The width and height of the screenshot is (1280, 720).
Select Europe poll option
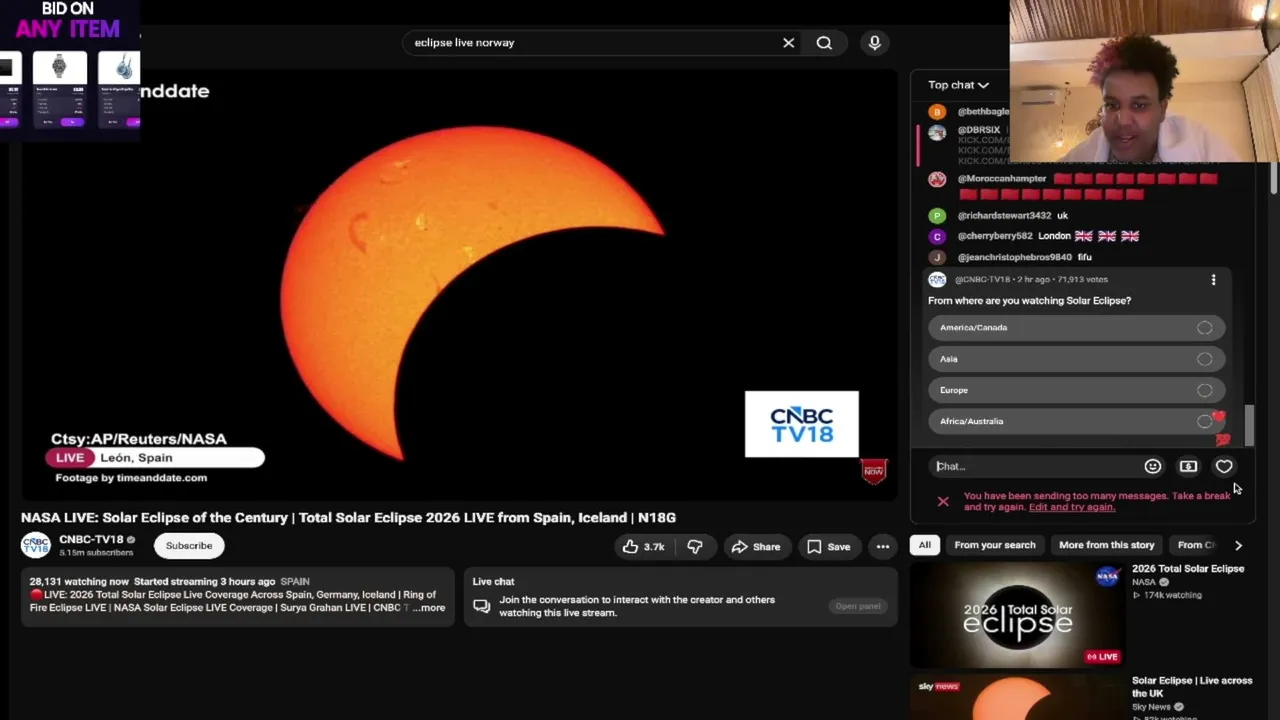(1076, 390)
